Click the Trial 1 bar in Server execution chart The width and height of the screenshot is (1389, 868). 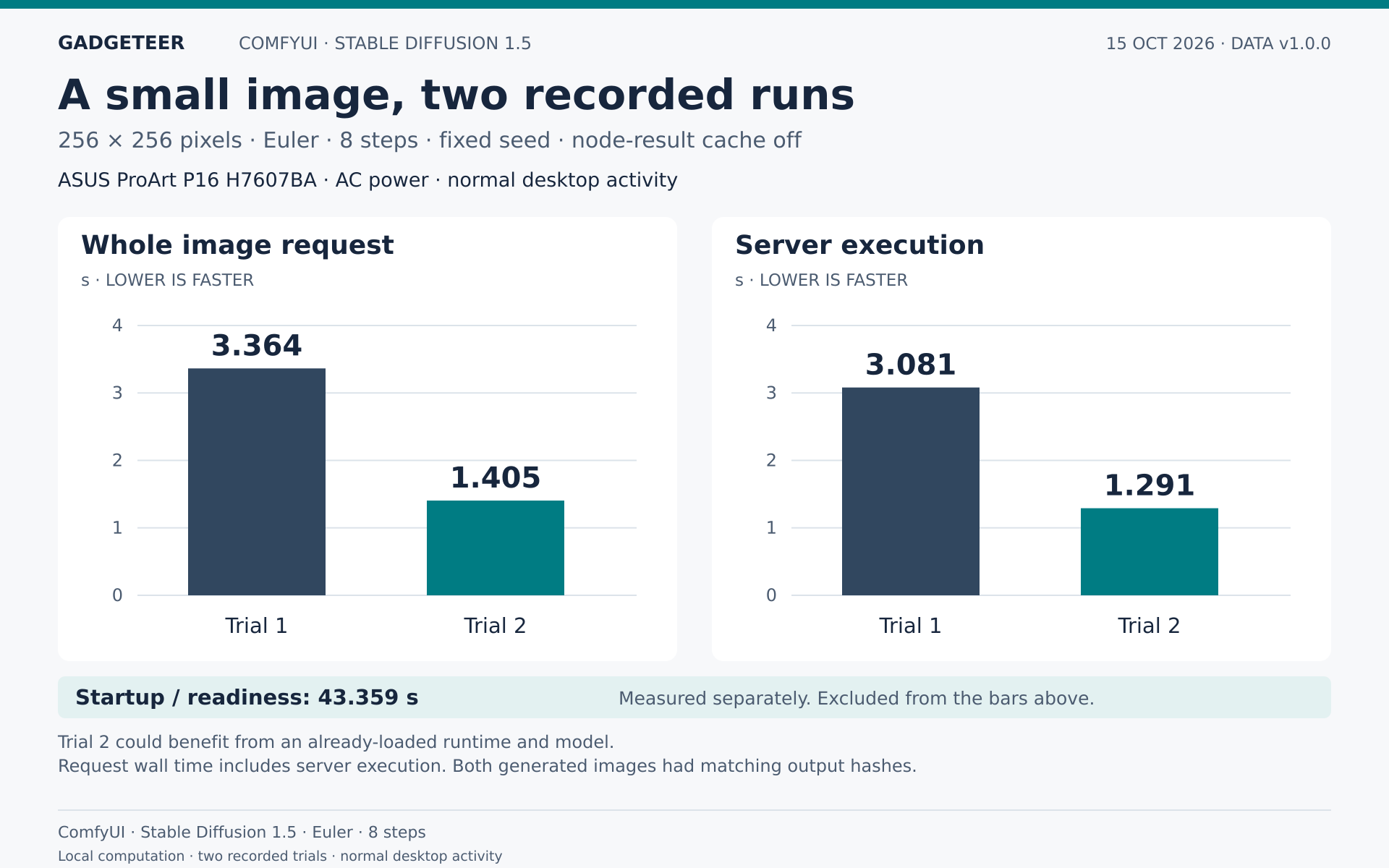(x=911, y=491)
